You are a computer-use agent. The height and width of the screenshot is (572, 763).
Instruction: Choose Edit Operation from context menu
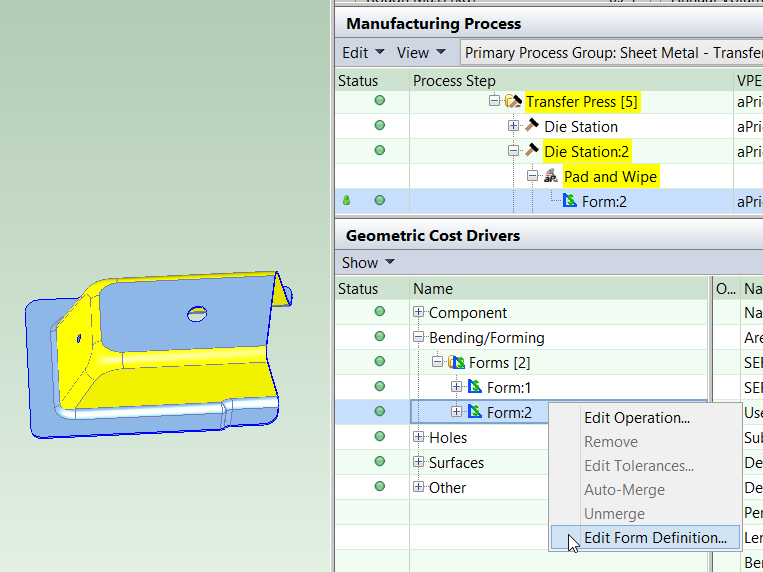(637, 418)
